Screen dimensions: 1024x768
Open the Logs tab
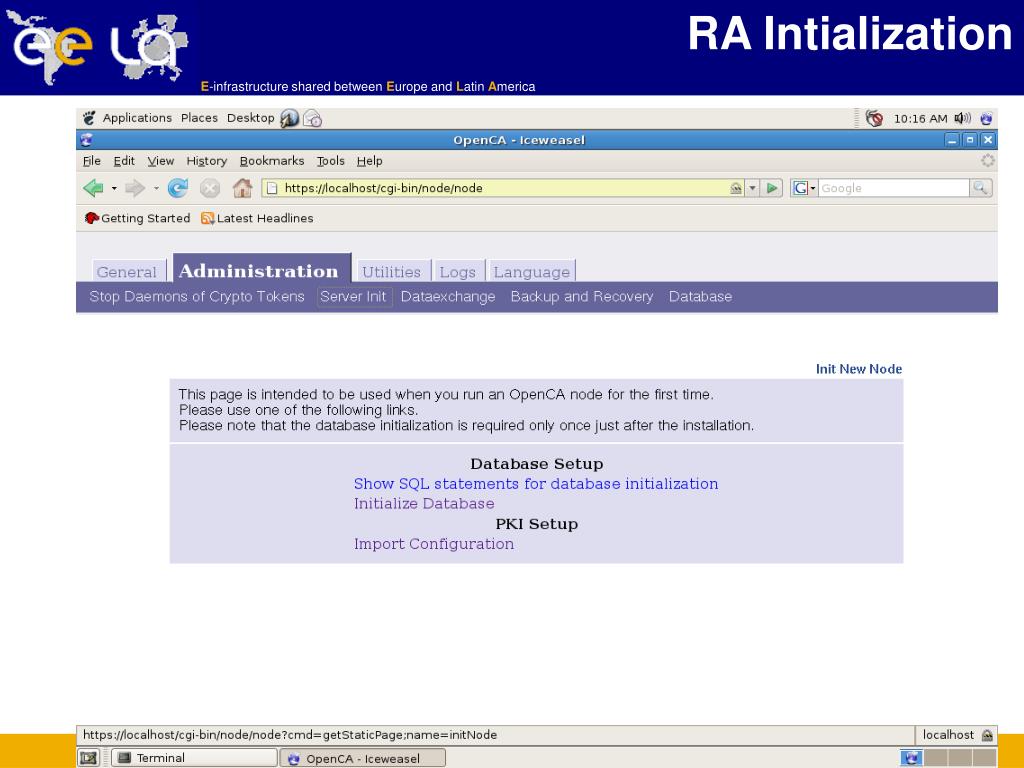(458, 272)
